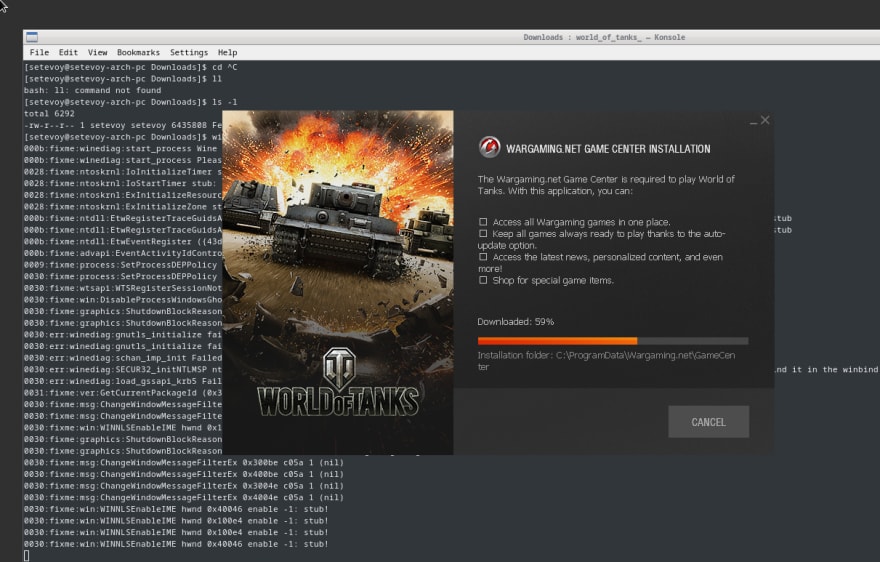Click the orange download progress bar
Viewport: 880px width, 562px height.
click(613, 341)
